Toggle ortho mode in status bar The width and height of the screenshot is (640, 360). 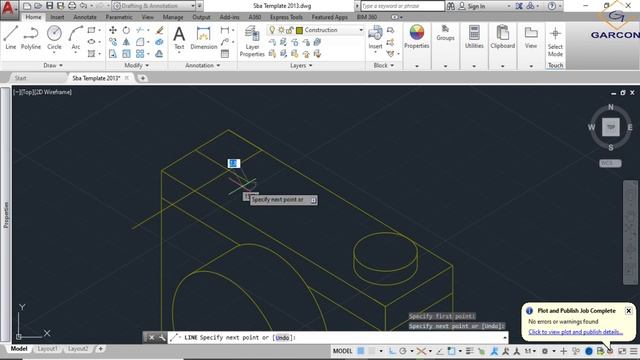[392, 351]
